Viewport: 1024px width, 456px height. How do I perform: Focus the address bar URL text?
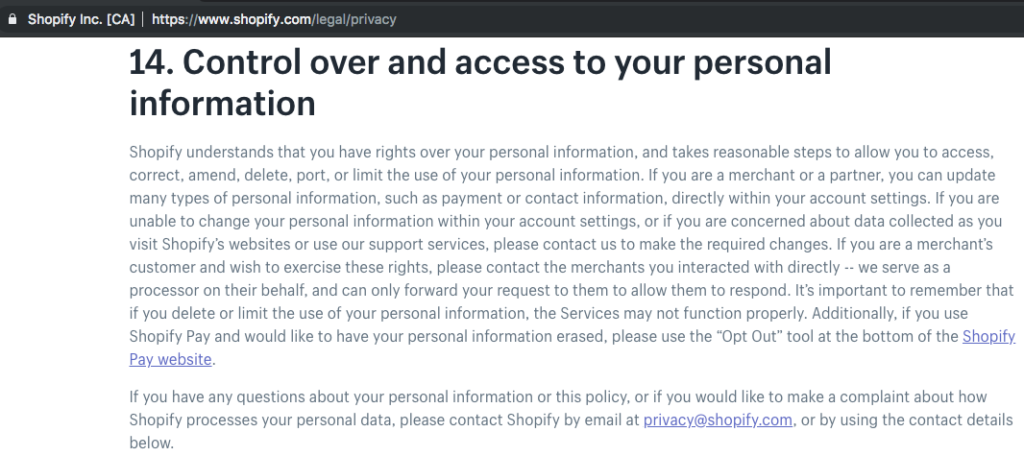click(274, 20)
